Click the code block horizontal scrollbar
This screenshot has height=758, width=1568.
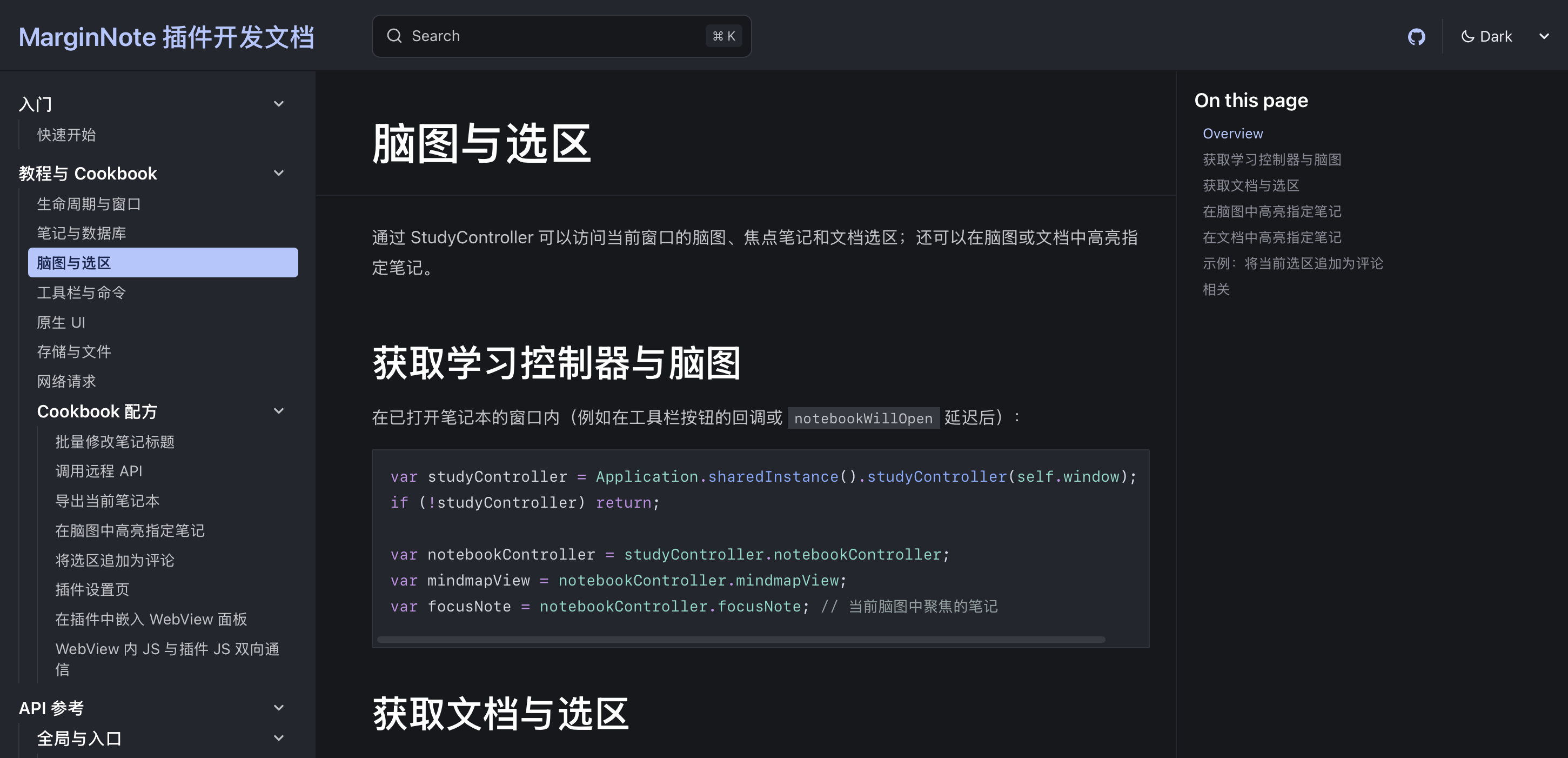click(x=740, y=639)
